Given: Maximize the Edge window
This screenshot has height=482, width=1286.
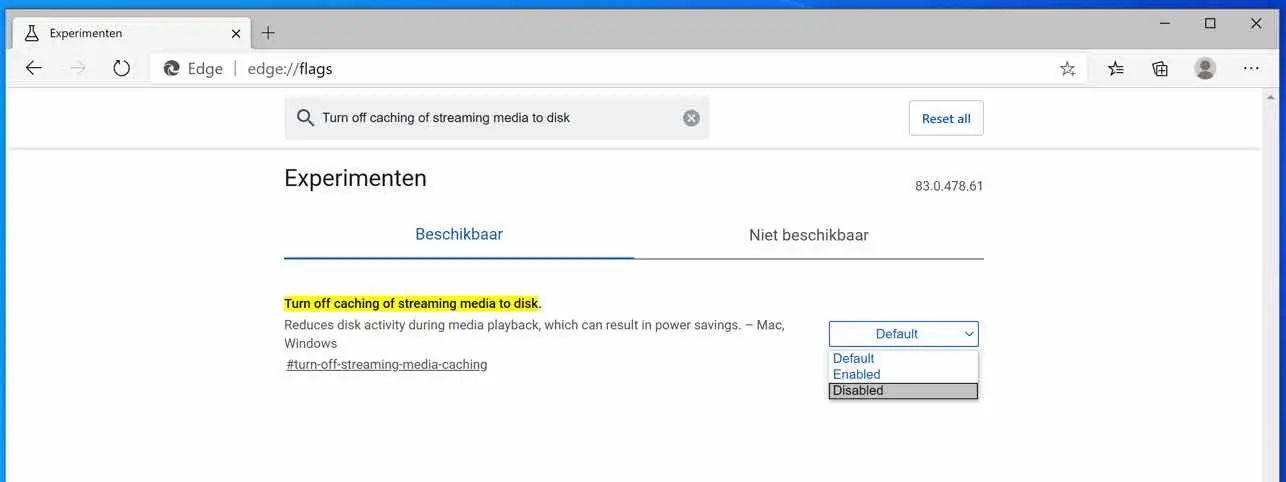Looking at the screenshot, I should 1210,23.
